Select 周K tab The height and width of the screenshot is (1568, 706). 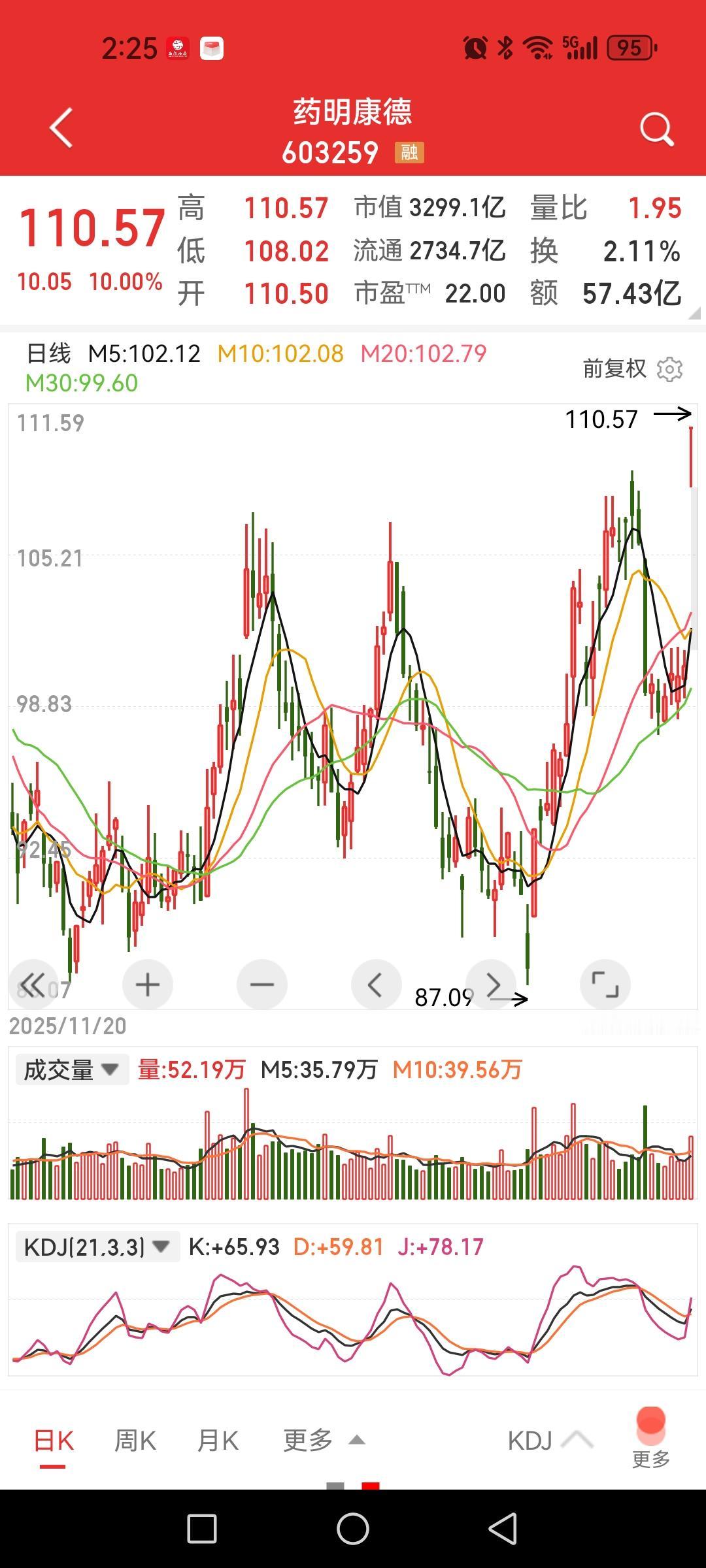coord(135,1441)
